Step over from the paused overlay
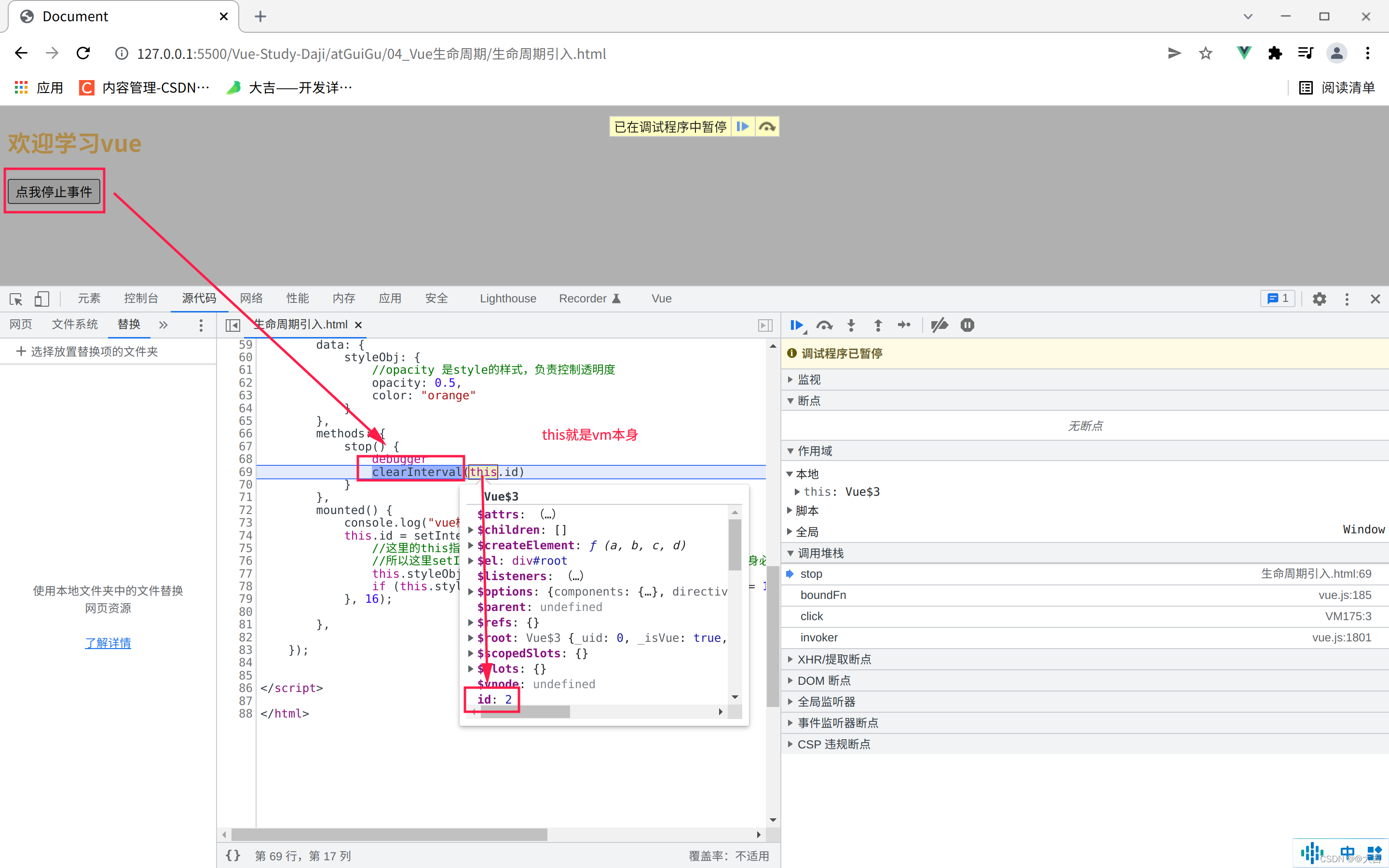Screen dimensions: 1389x868 [x=767, y=126]
